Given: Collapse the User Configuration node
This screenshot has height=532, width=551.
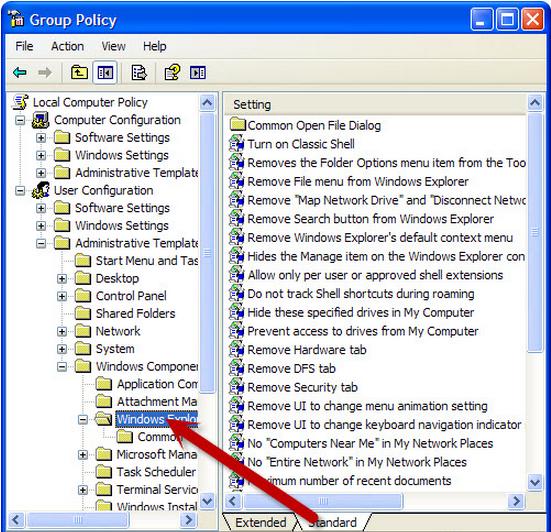Looking at the screenshot, I should 20,190.
